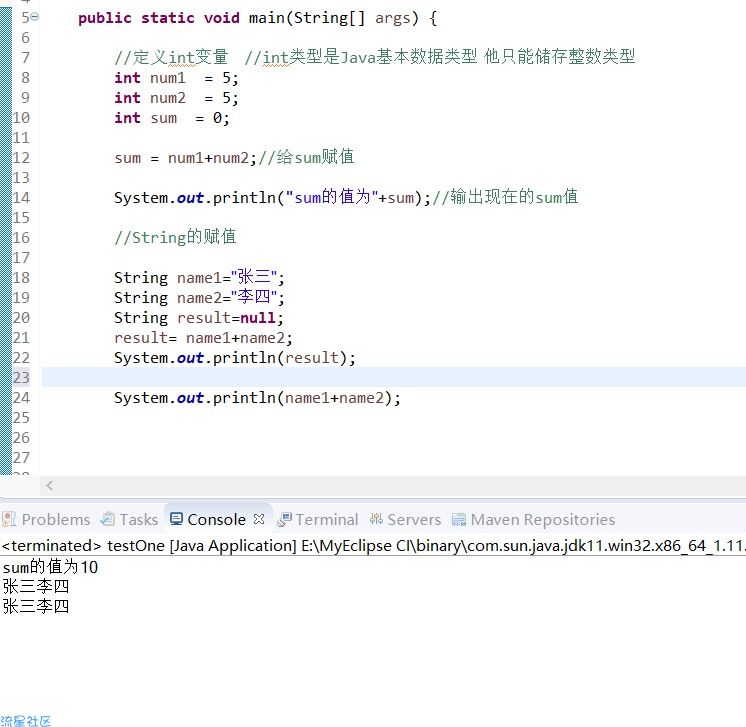
Task: Switch to the Servers tab
Action: pyautogui.click(x=405, y=520)
